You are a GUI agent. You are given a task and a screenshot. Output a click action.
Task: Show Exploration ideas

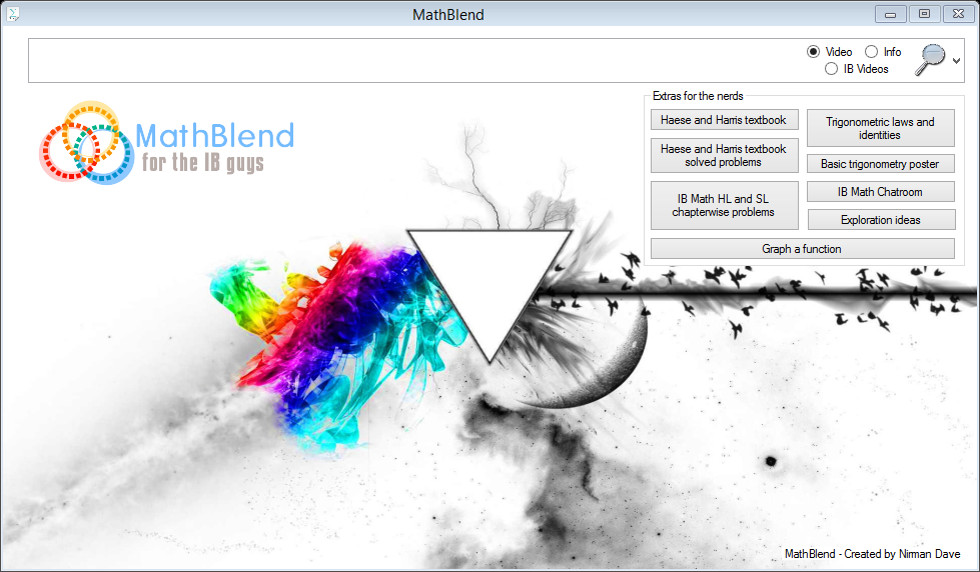coord(881,220)
